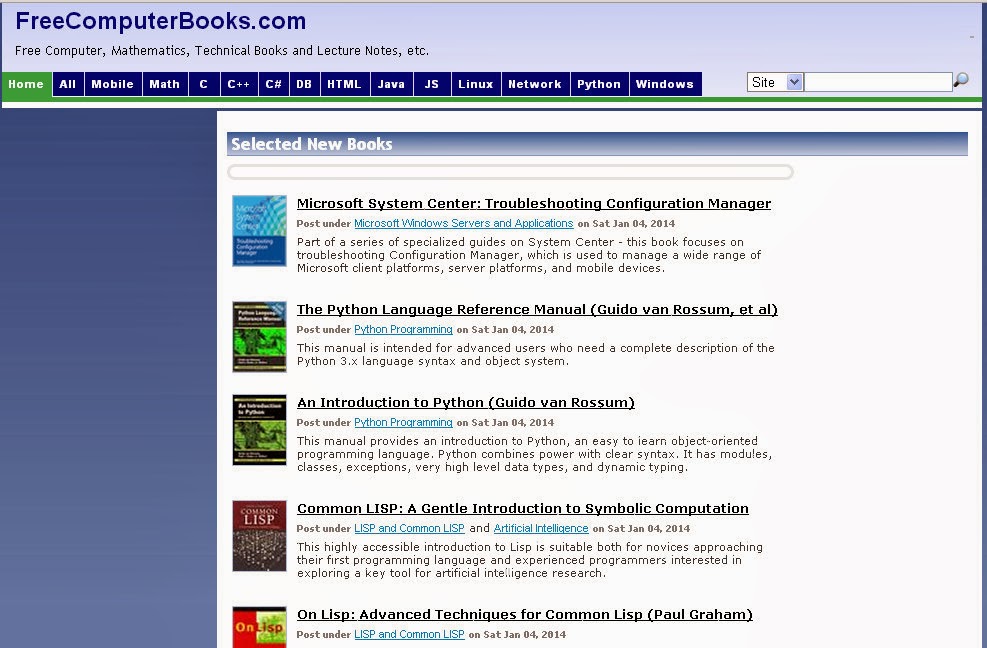Open the Linux category tab

[476, 84]
